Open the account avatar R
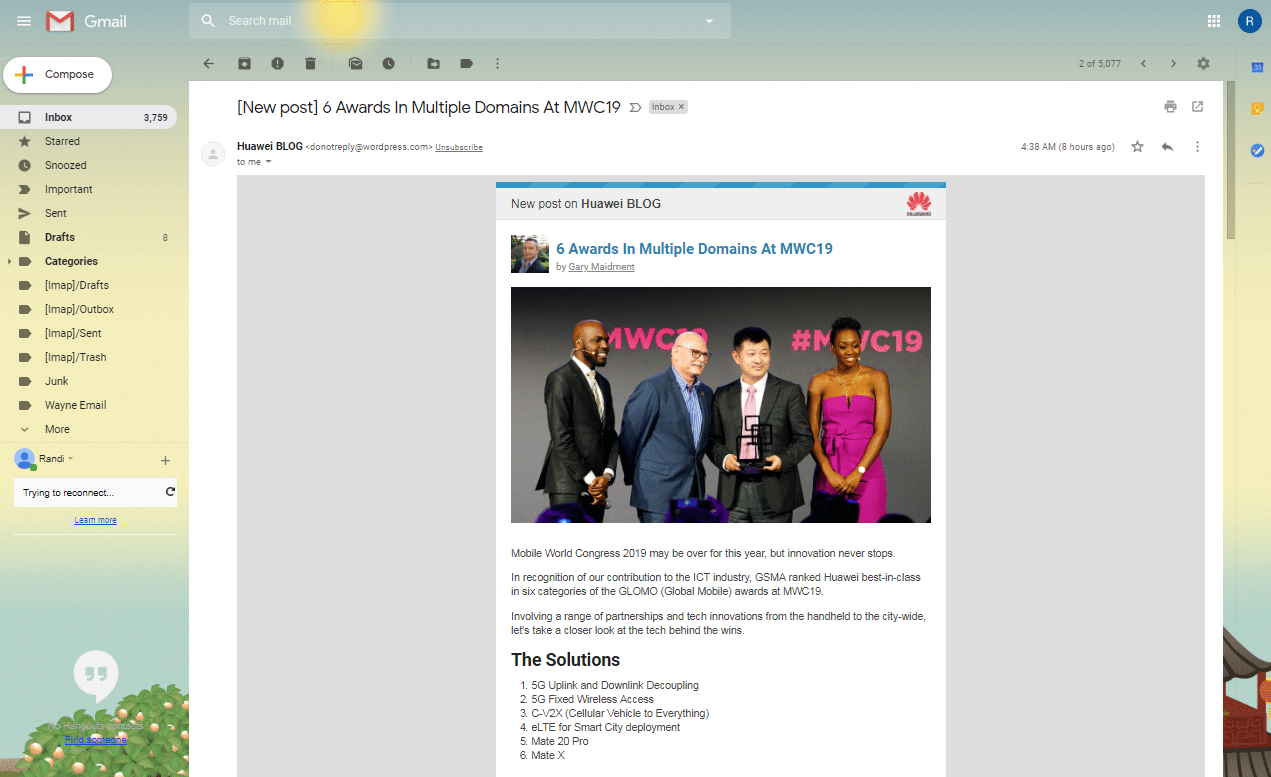The height and width of the screenshot is (777, 1271). click(x=1249, y=21)
